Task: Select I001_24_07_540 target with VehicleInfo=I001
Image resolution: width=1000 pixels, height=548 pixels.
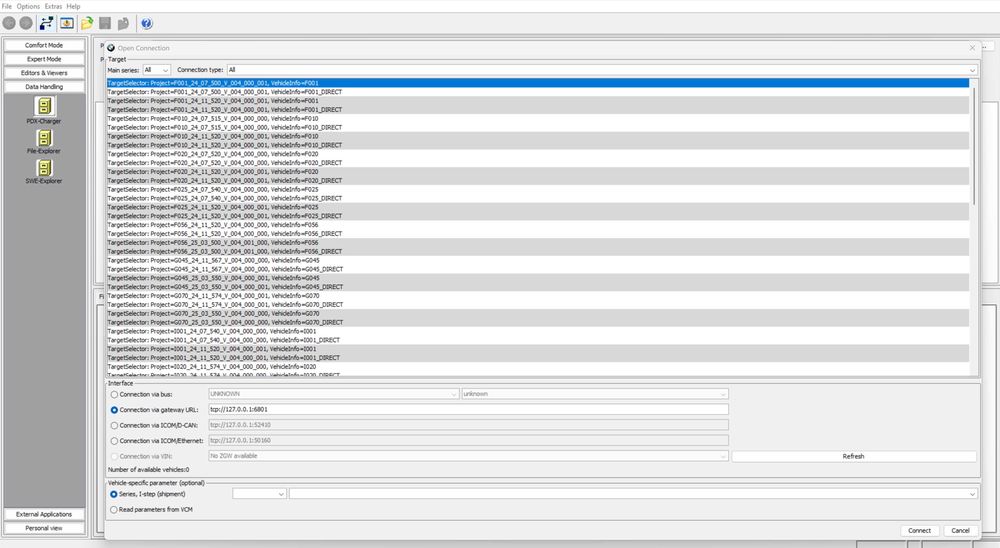Action: pyautogui.click(x=538, y=332)
